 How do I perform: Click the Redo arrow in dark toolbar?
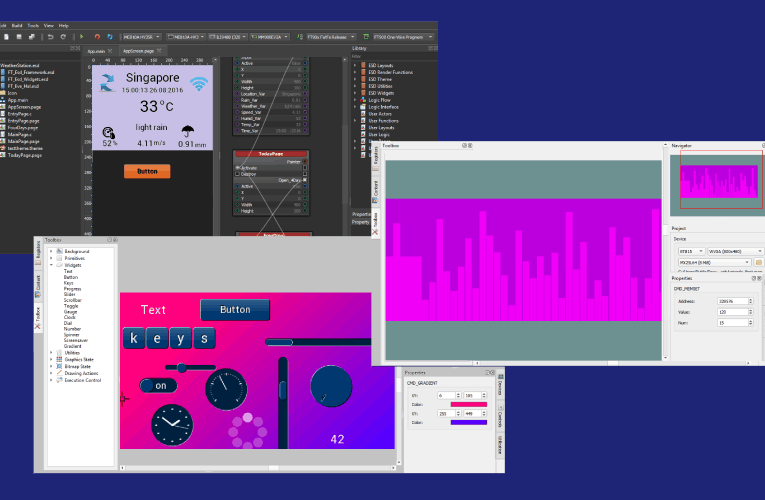[x=63, y=37]
